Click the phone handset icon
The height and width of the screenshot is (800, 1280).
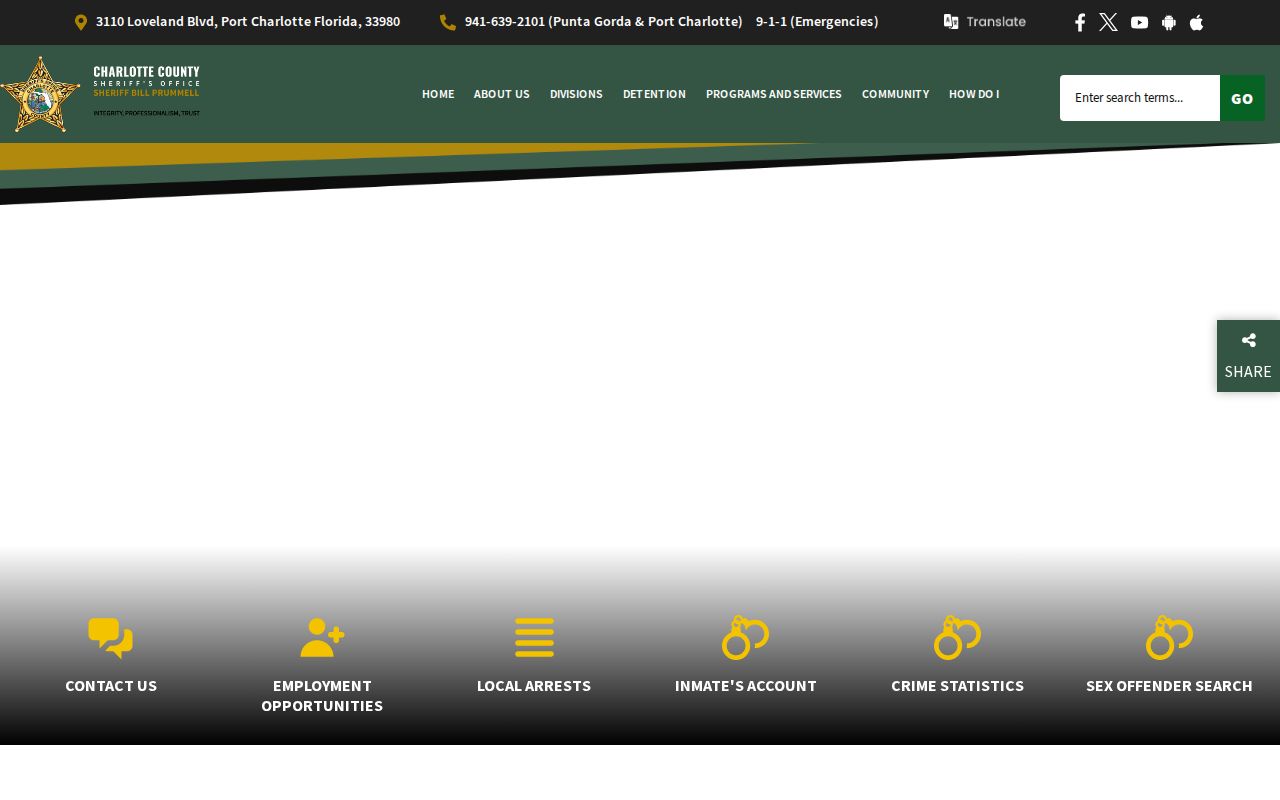(x=448, y=22)
